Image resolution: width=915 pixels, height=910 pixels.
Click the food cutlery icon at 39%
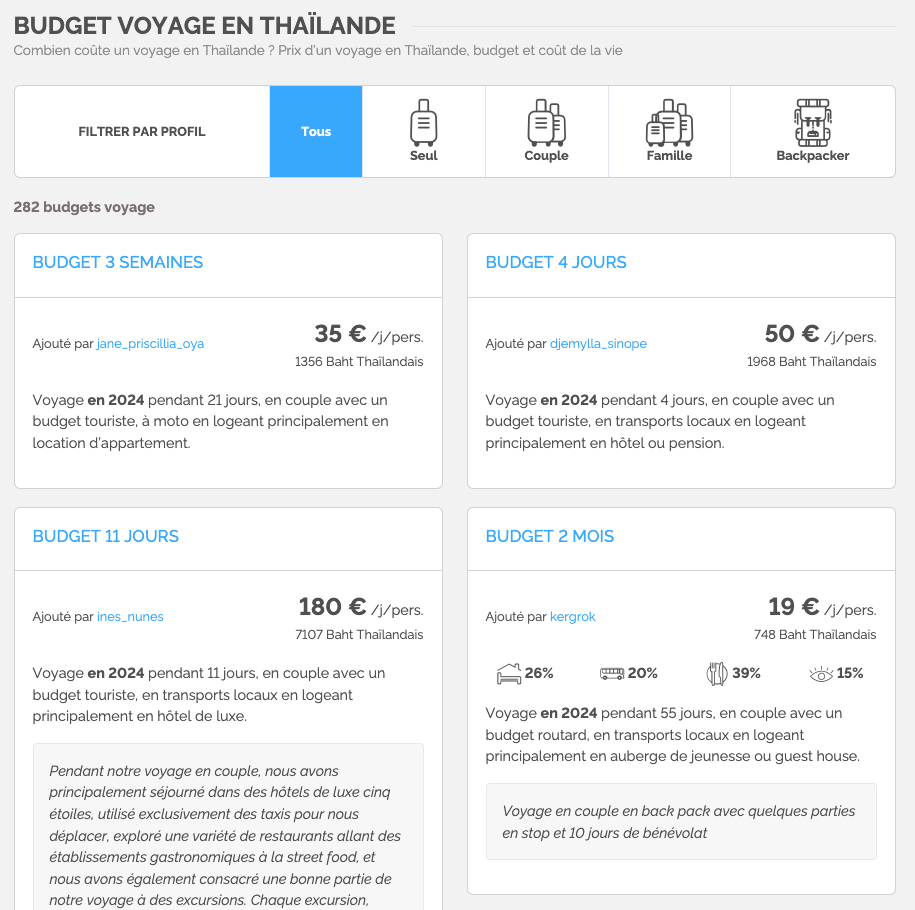[715, 674]
